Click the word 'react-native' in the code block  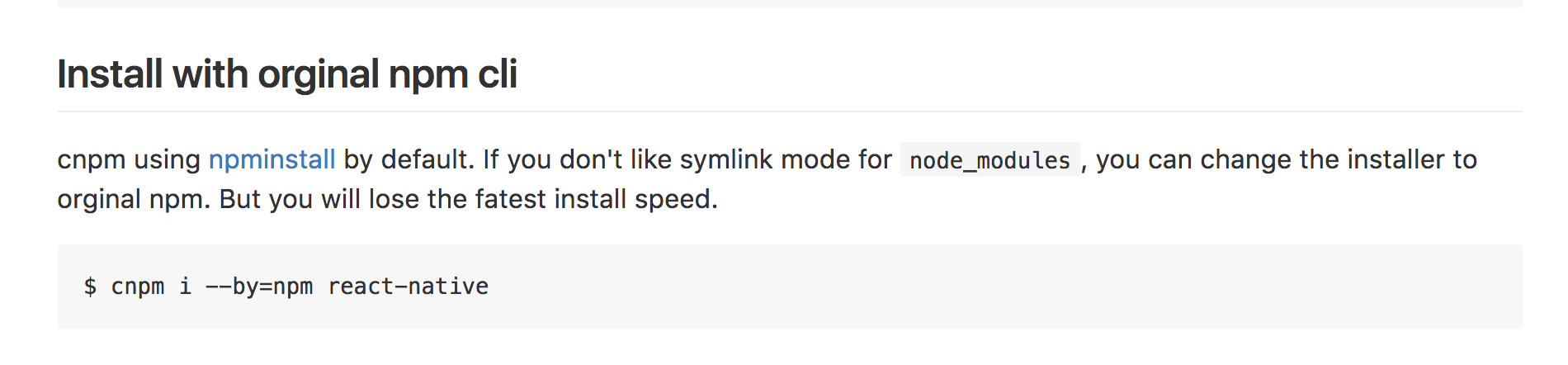click(408, 287)
